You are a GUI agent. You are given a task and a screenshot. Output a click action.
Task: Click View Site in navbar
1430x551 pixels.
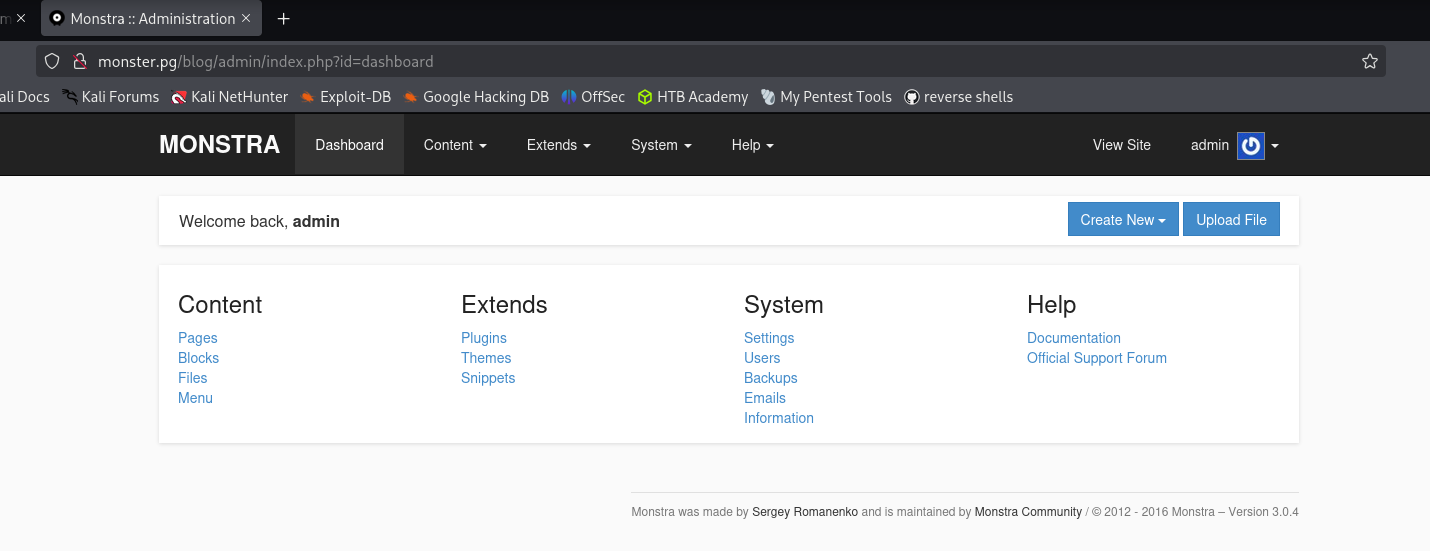click(x=1122, y=145)
